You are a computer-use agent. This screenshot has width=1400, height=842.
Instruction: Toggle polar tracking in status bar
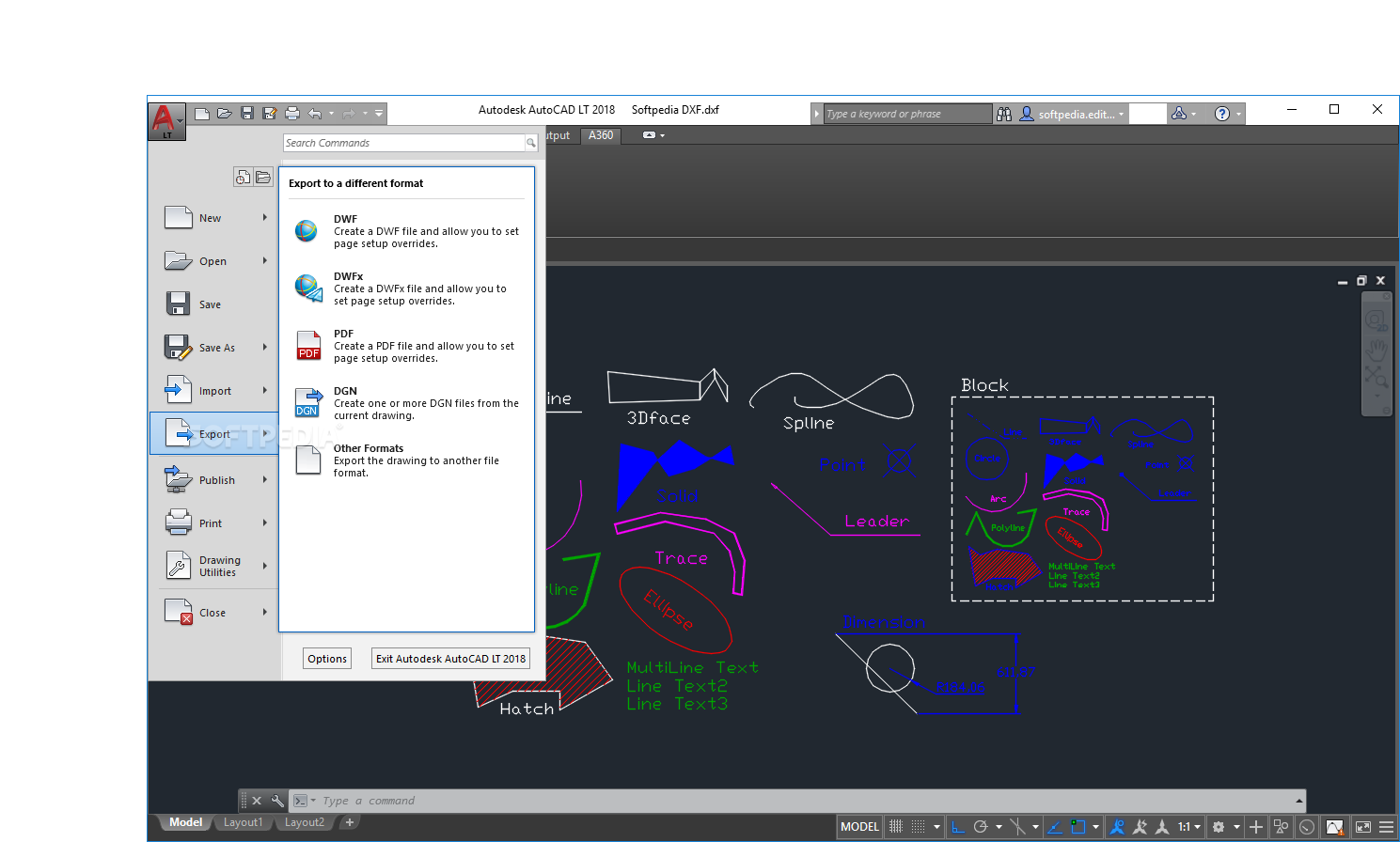tap(981, 827)
